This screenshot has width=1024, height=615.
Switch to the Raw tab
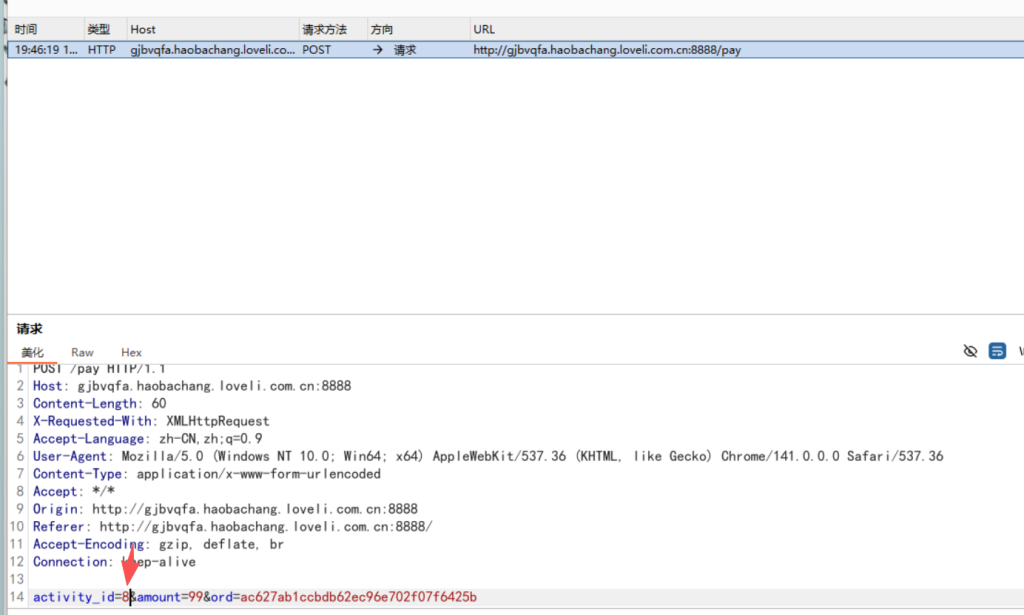click(82, 352)
